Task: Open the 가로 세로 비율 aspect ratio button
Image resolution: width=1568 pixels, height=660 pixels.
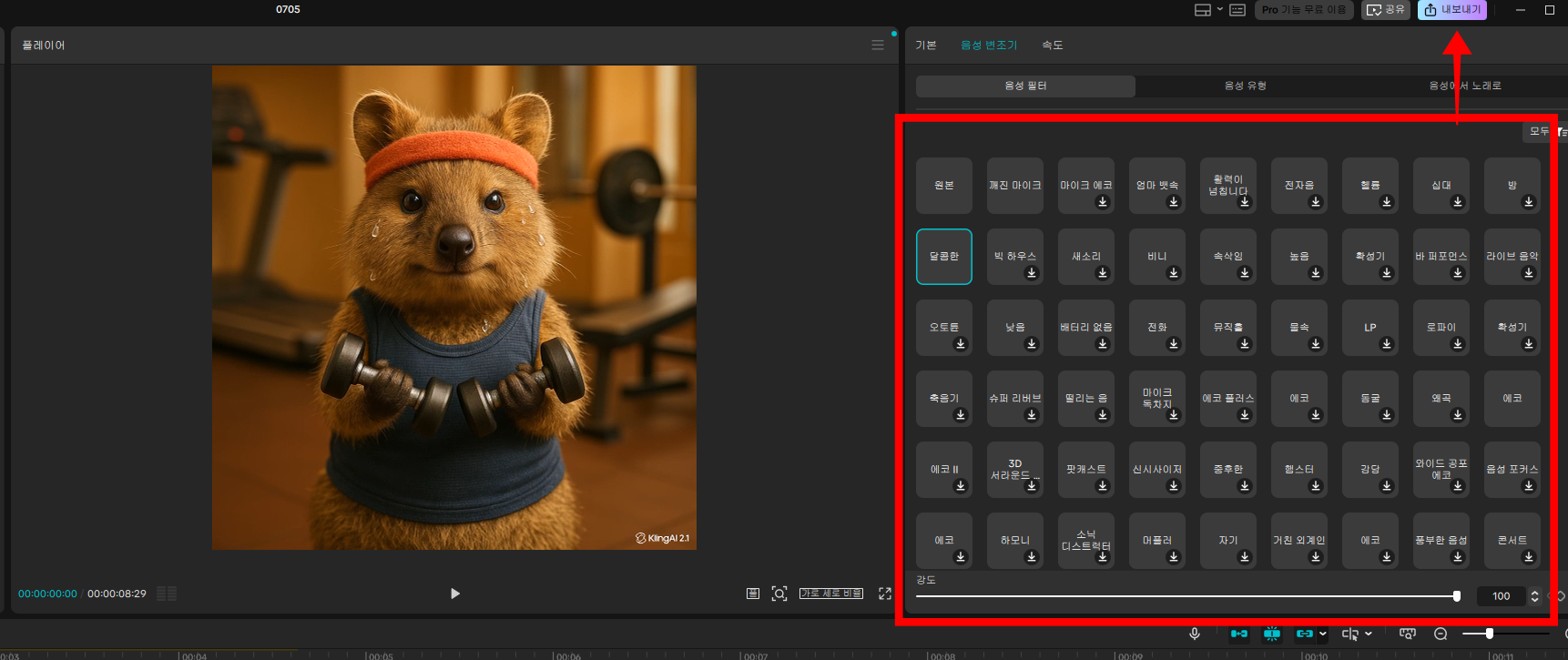Action: pyautogui.click(x=831, y=594)
